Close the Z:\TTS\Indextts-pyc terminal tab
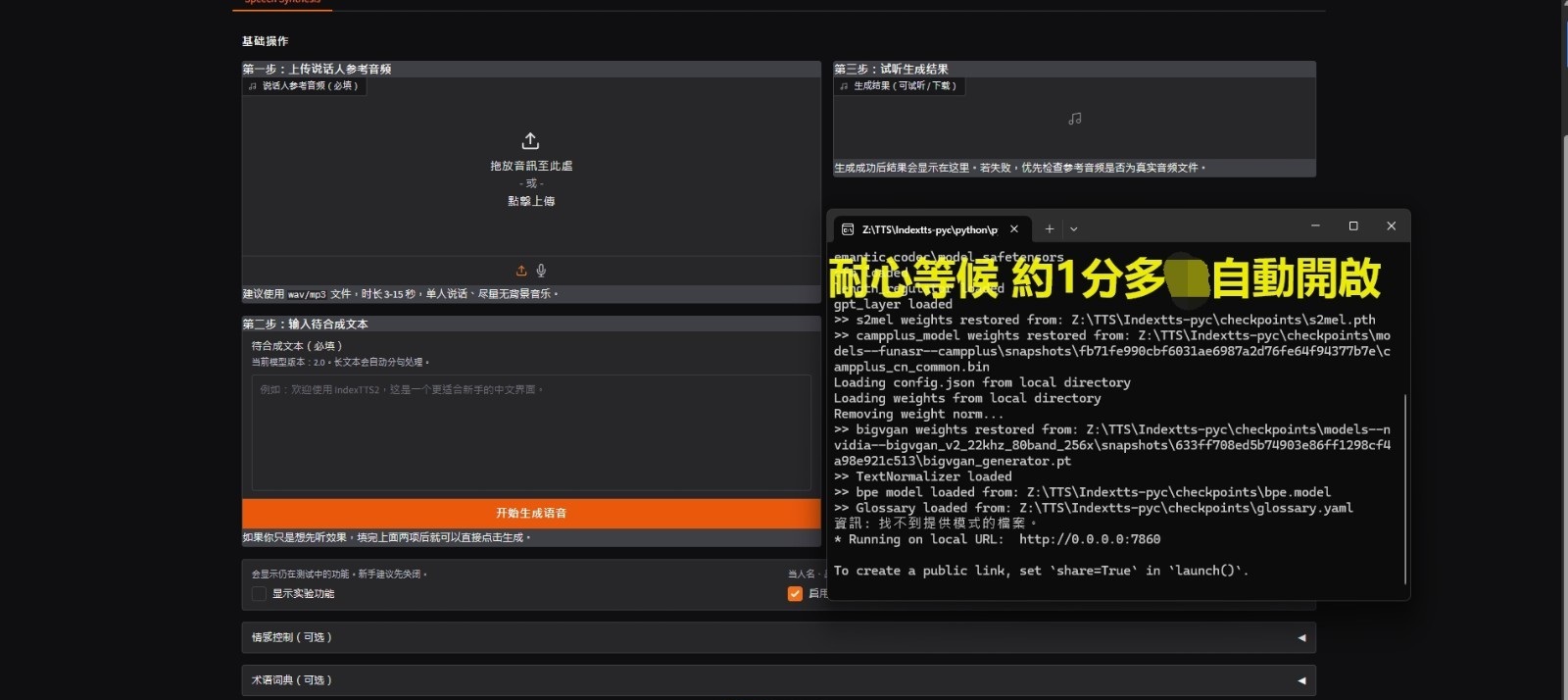Viewport: 1568px width, 700px height. tap(1014, 229)
